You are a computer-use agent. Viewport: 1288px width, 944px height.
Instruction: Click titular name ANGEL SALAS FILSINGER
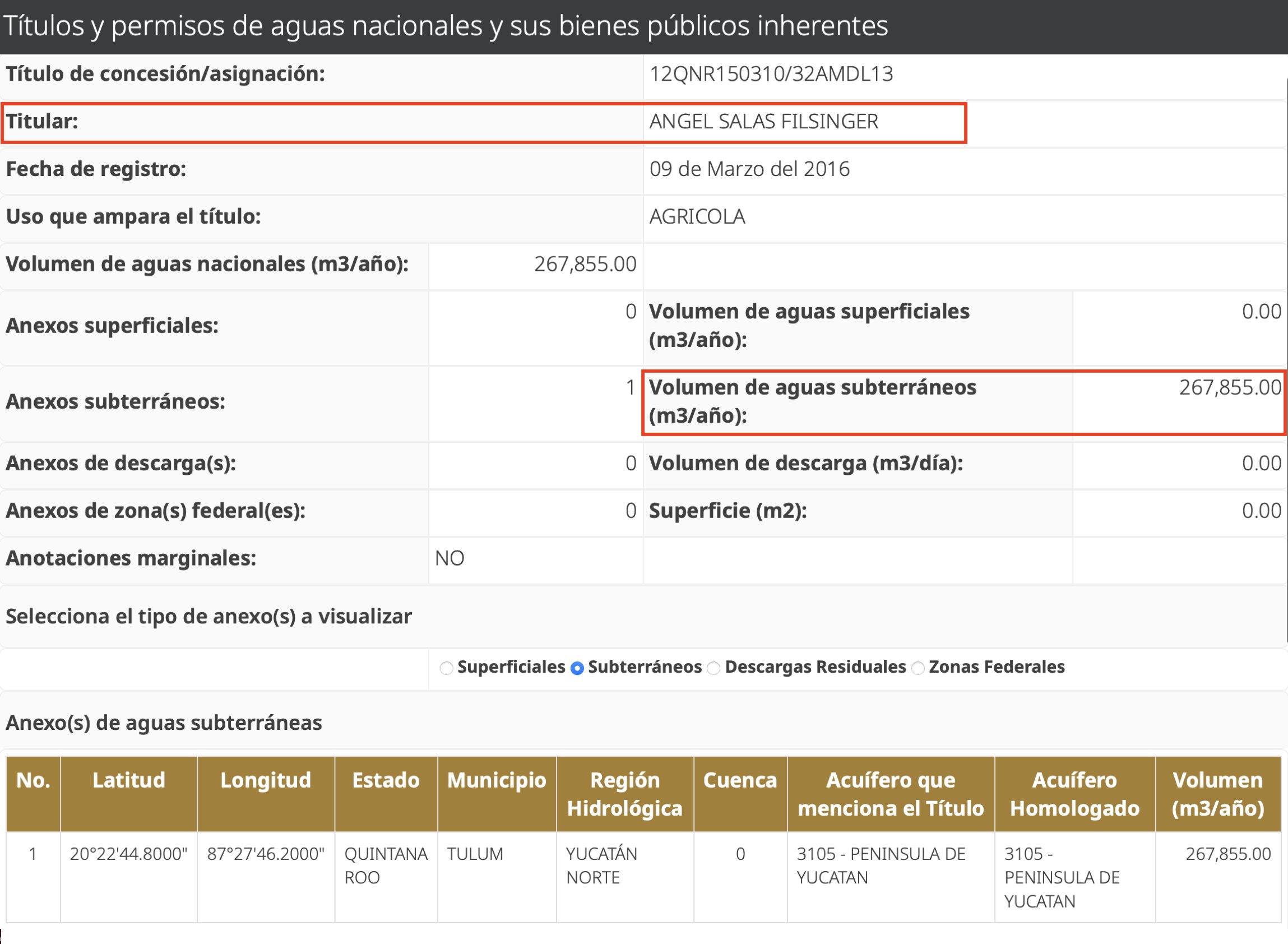[x=763, y=122]
